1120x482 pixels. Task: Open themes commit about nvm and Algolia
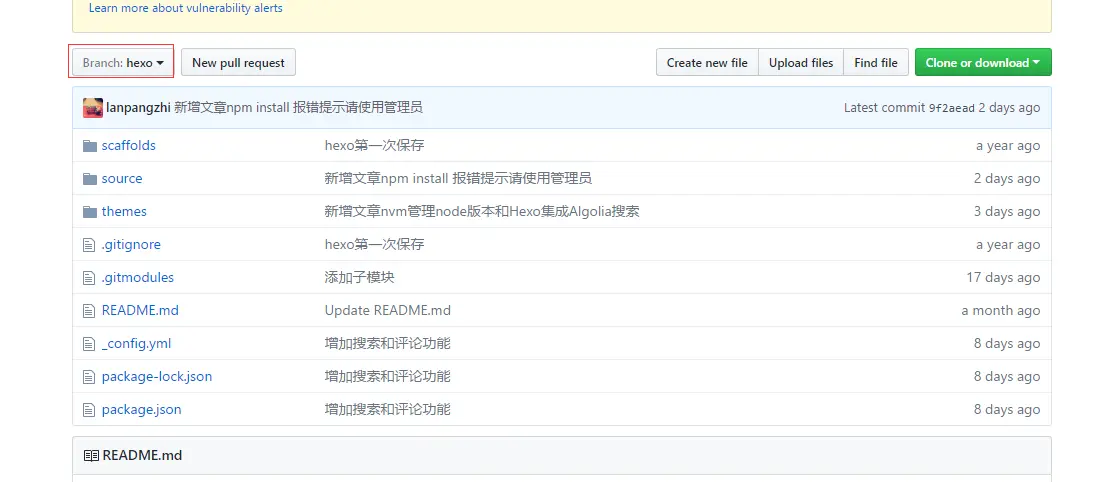point(481,211)
